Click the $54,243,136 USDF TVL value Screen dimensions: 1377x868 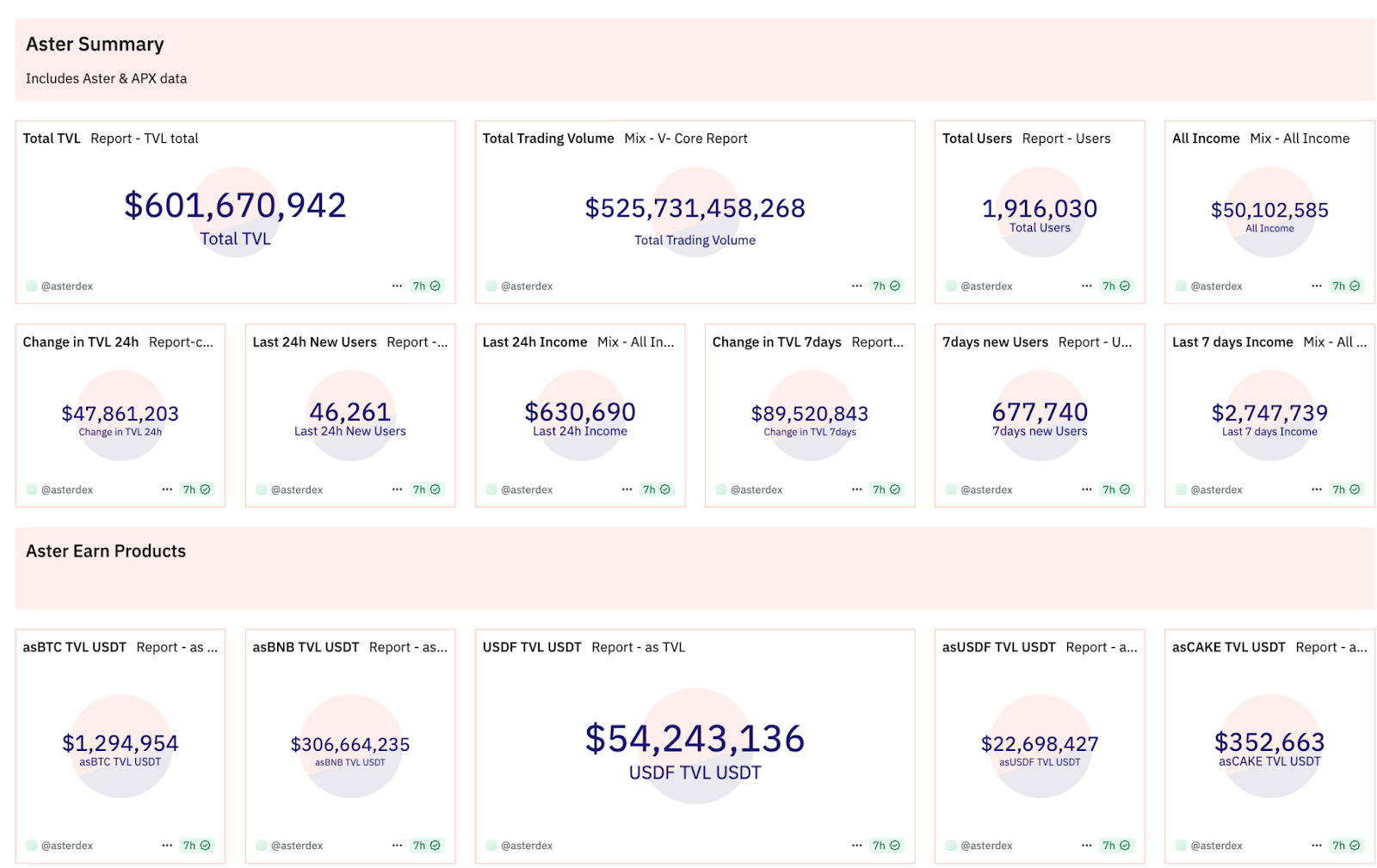(x=695, y=739)
